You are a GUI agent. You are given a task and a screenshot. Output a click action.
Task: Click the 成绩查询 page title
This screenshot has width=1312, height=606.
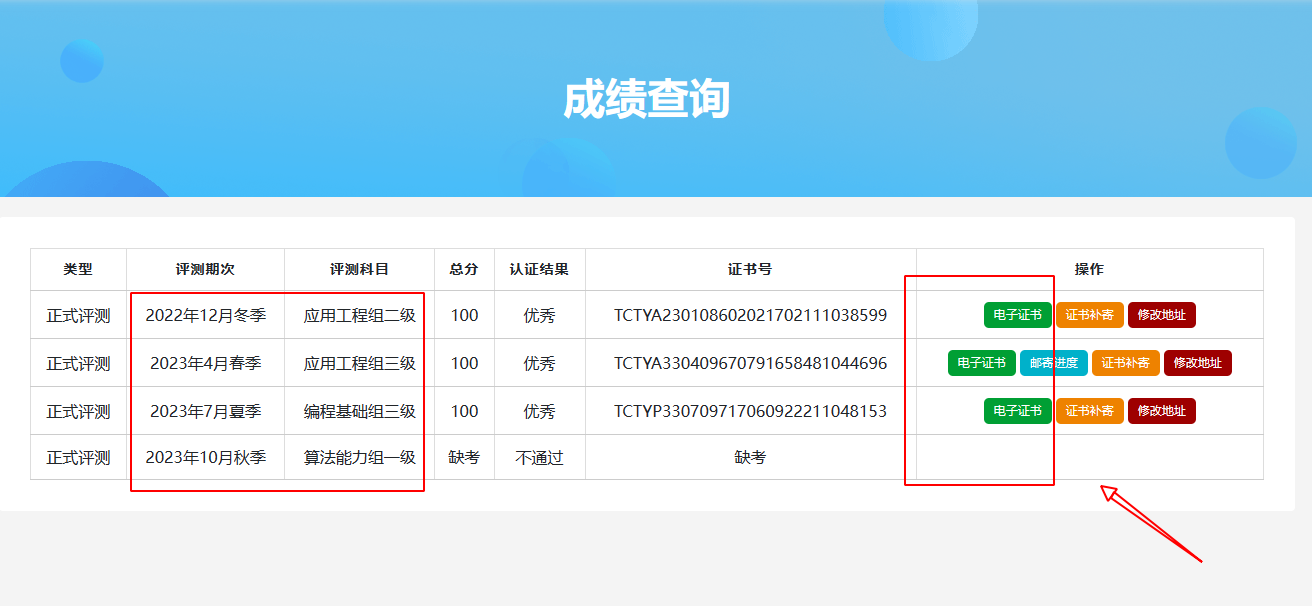647,99
